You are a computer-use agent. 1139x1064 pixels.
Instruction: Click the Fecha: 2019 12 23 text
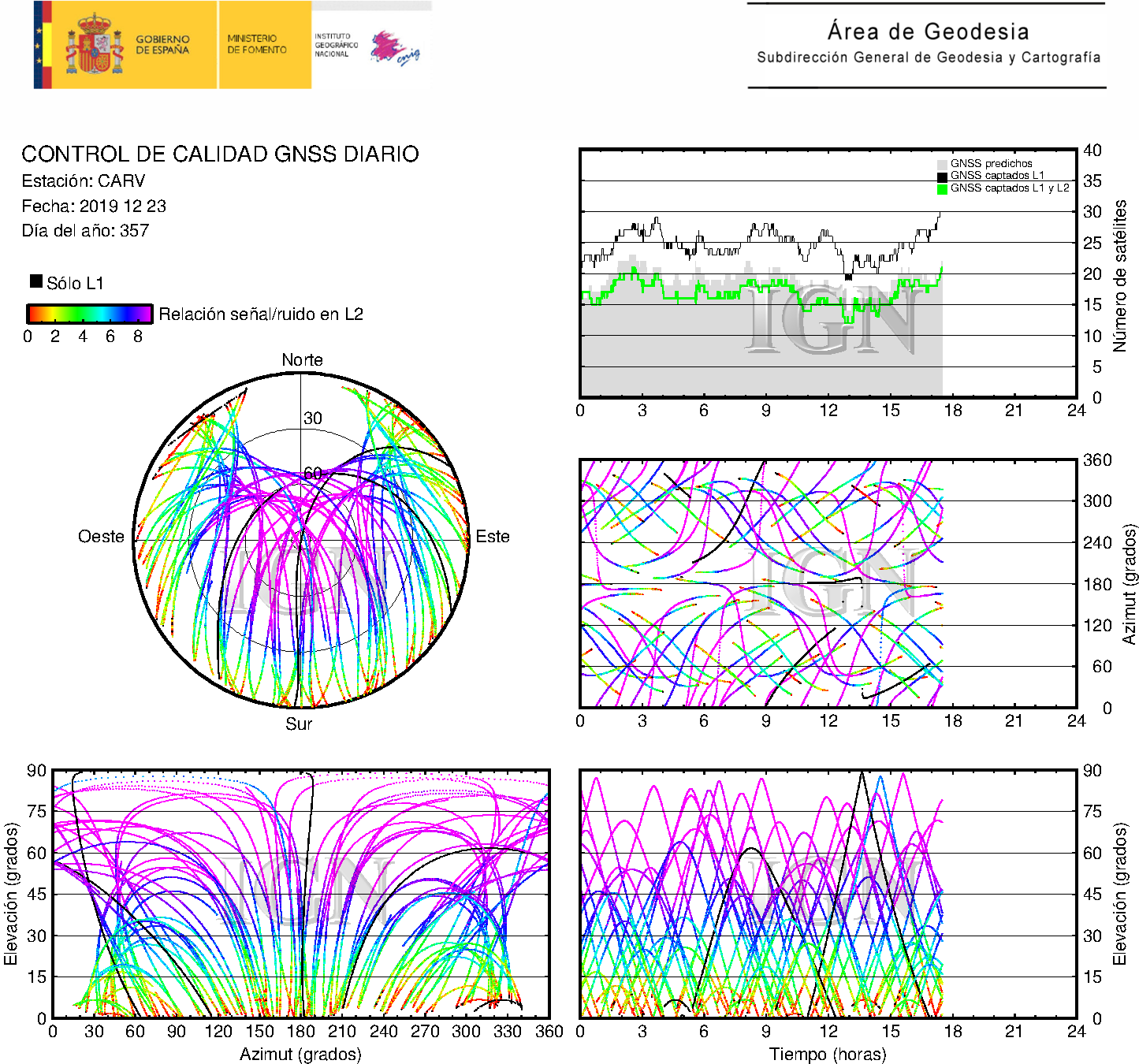click(94, 206)
